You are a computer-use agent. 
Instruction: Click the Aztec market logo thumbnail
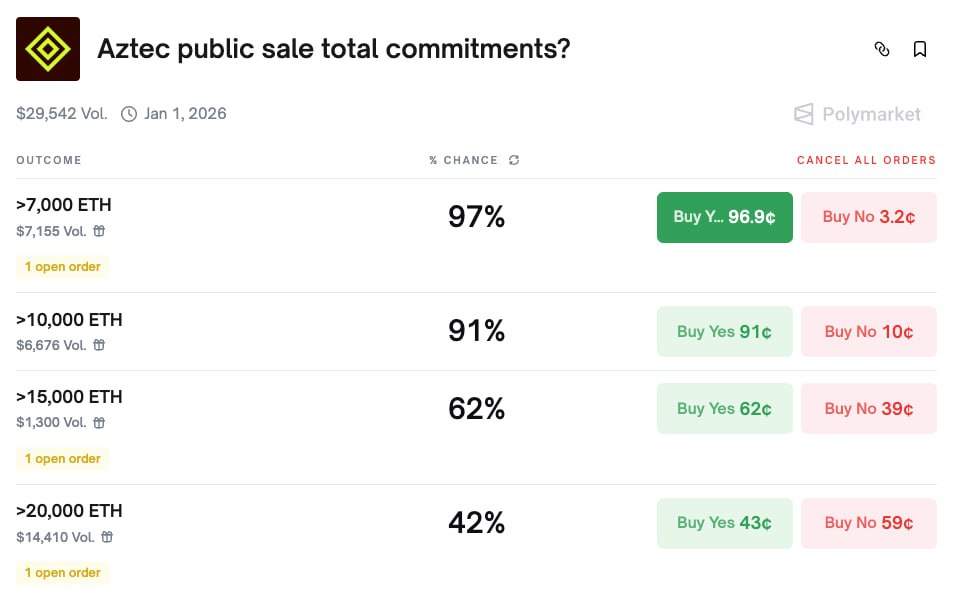48,49
